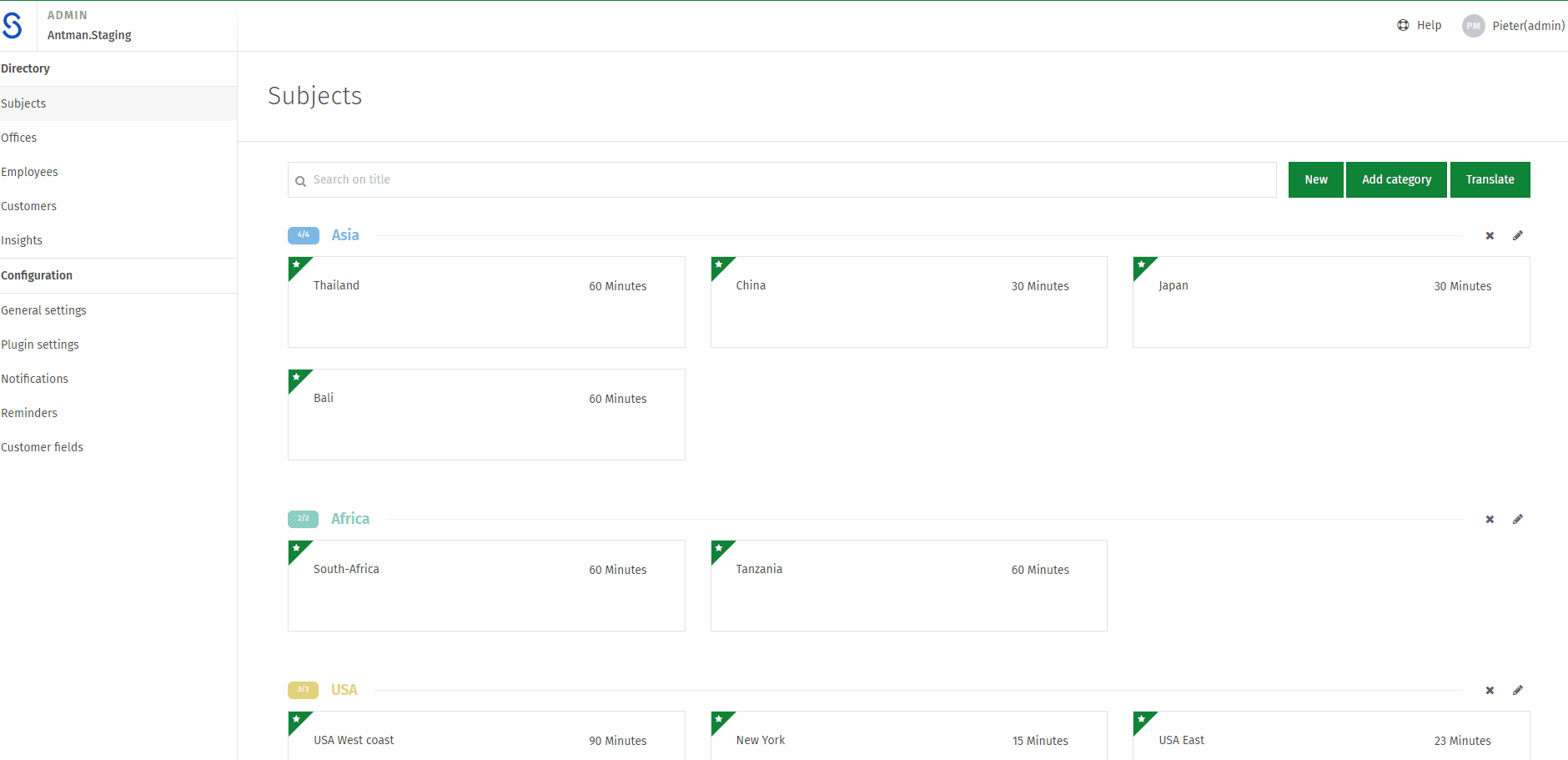Click the Antman.Staging account name
Screen dimensions: 1568x760
[89, 35]
